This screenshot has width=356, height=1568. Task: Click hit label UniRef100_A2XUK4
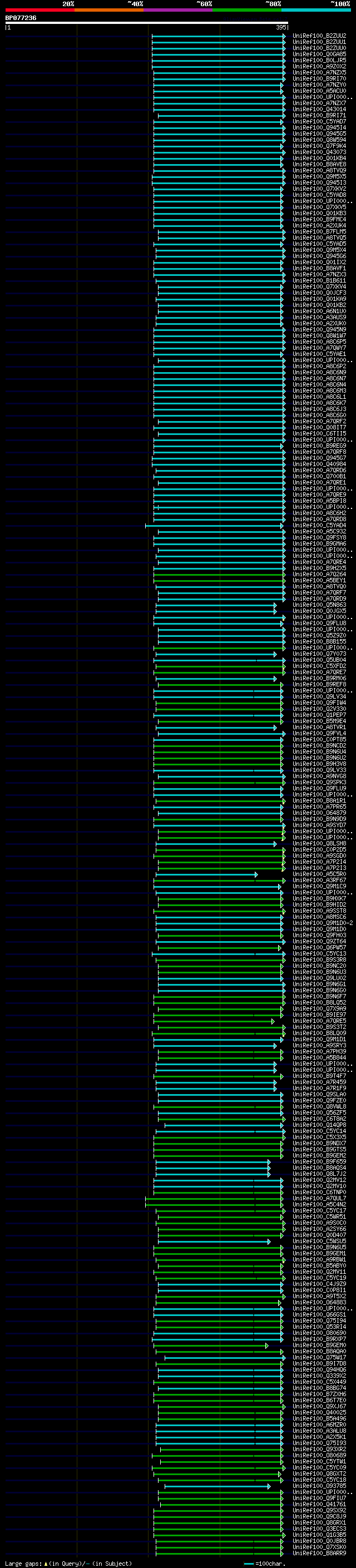coord(319,225)
